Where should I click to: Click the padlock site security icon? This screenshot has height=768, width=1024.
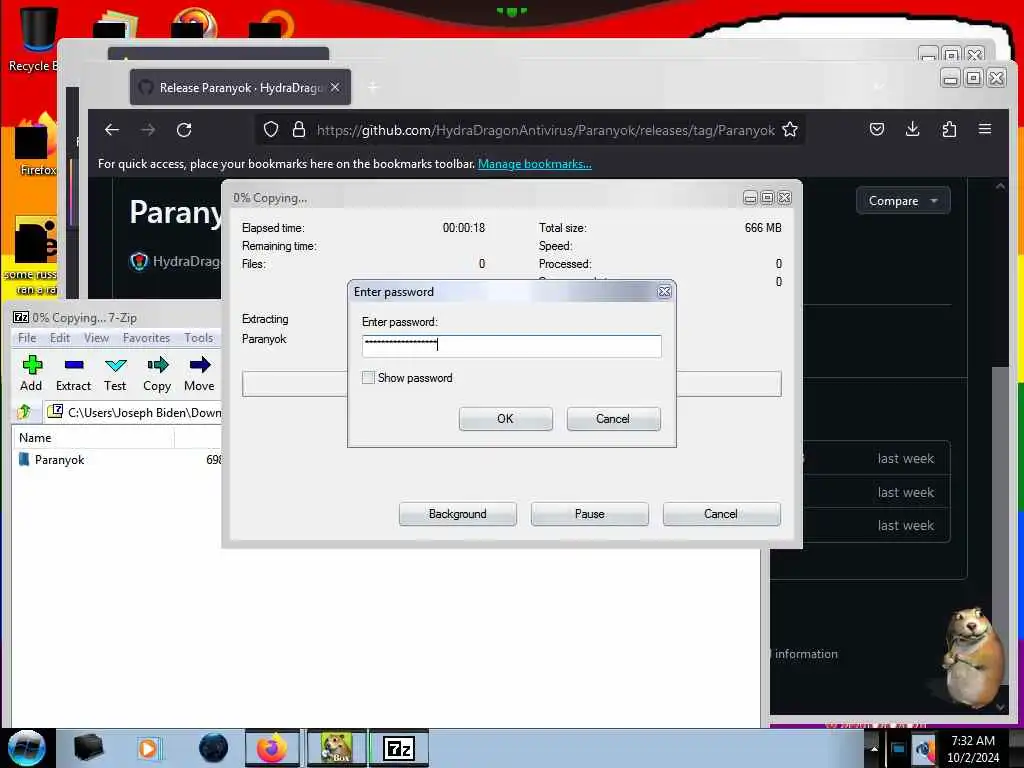click(x=299, y=129)
